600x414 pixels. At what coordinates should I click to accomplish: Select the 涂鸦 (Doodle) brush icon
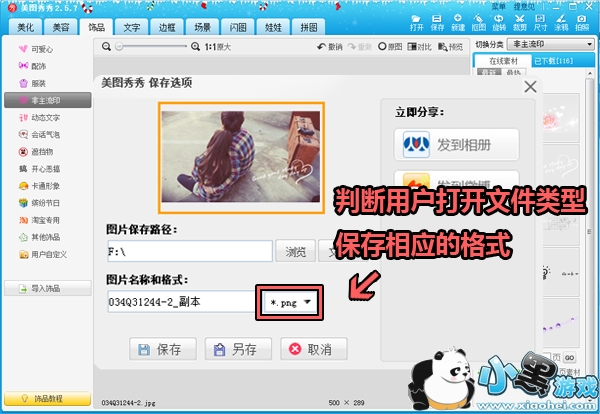point(561,23)
